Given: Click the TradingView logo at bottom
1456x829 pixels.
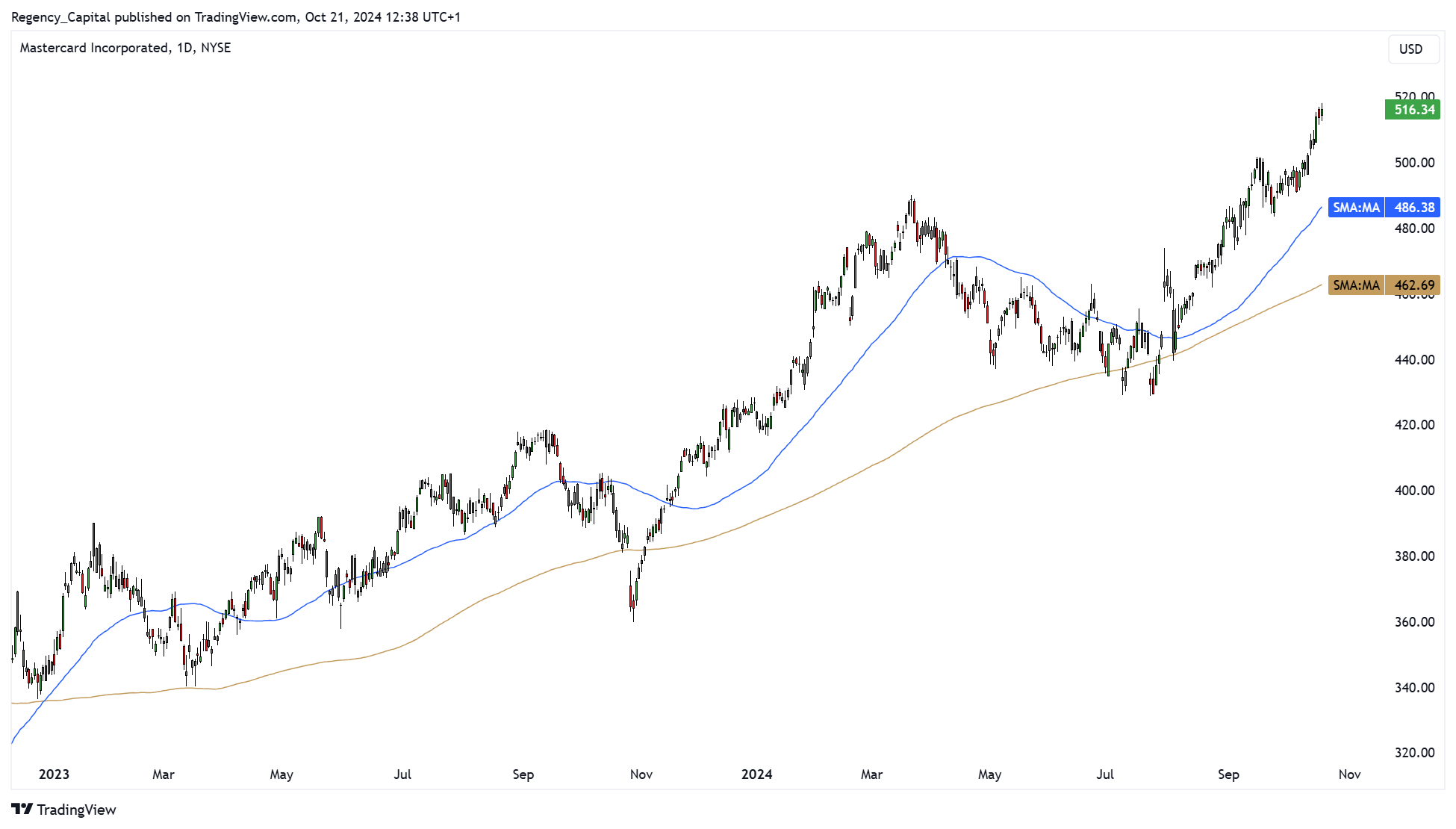Looking at the screenshot, I should [64, 810].
